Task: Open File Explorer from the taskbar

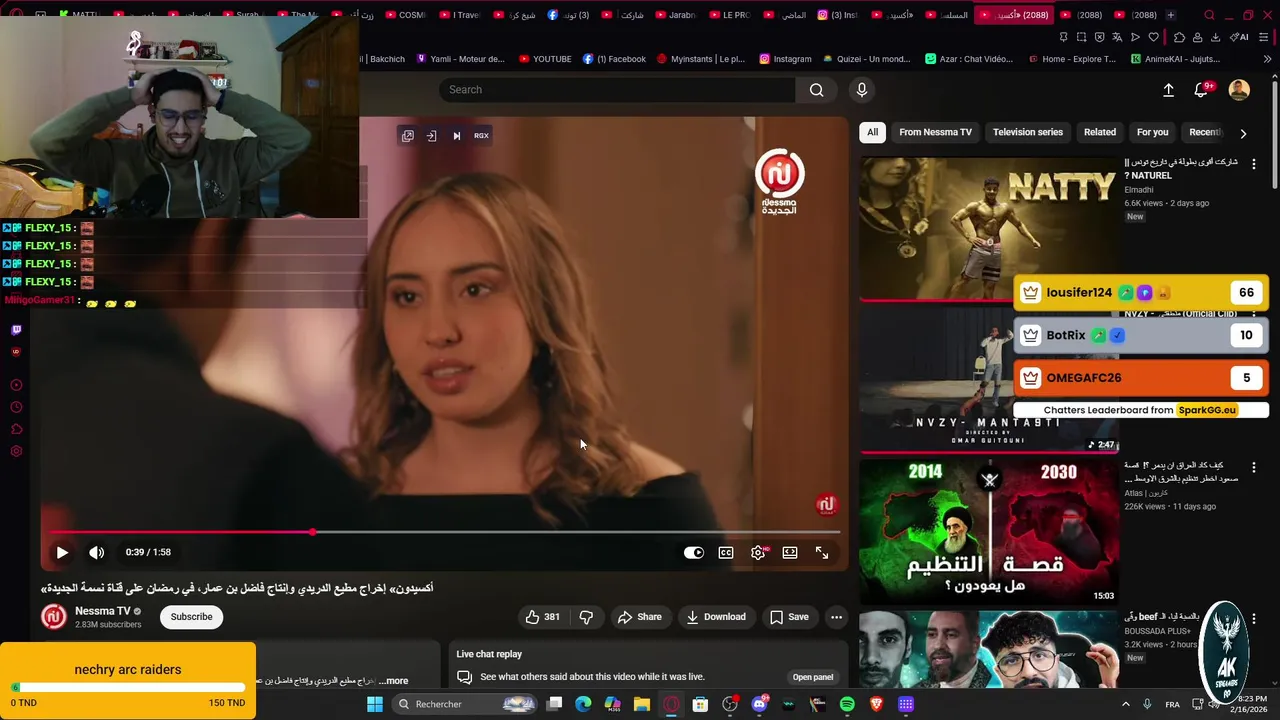Action: [x=642, y=704]
